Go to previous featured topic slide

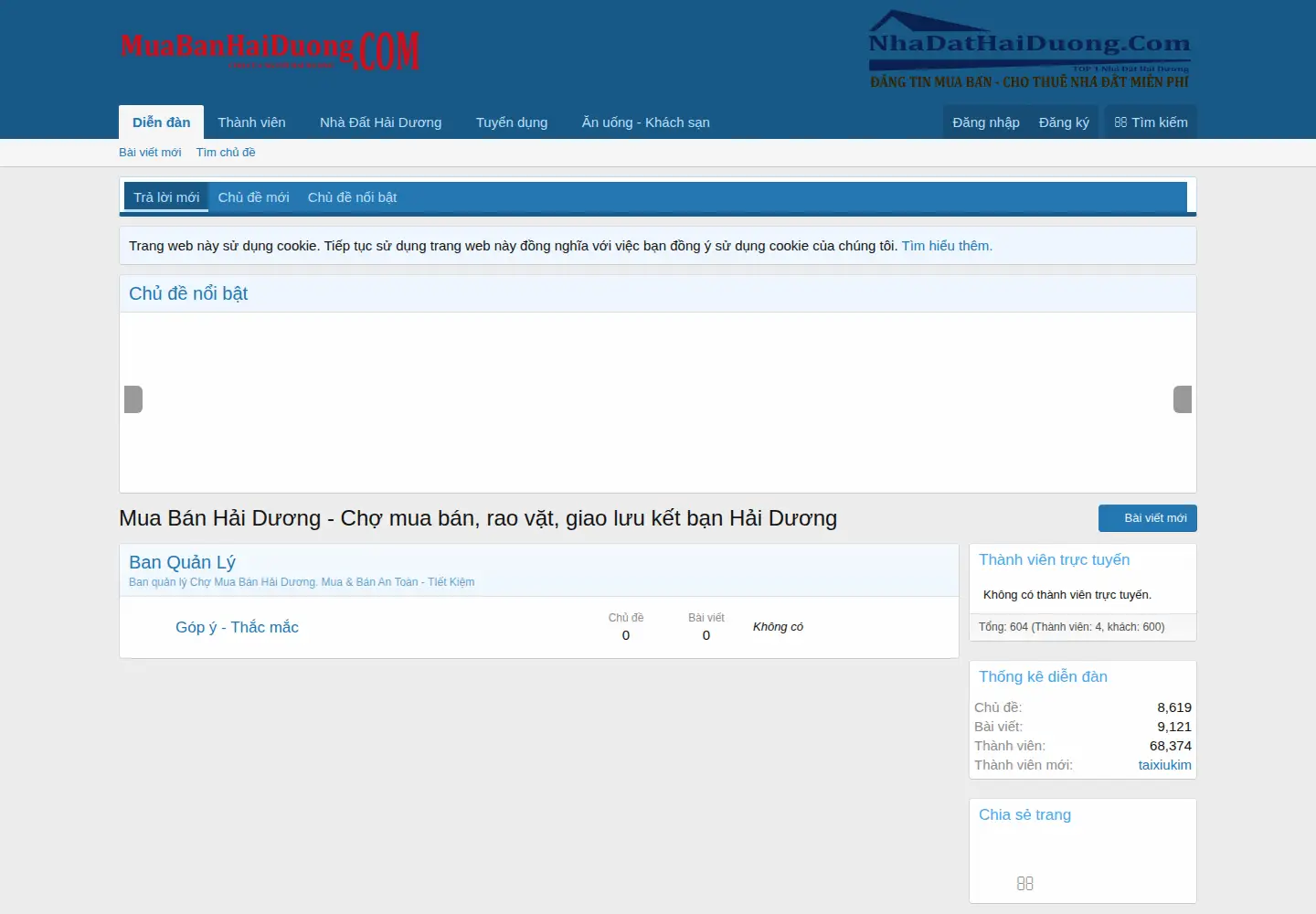pos(133,399)
